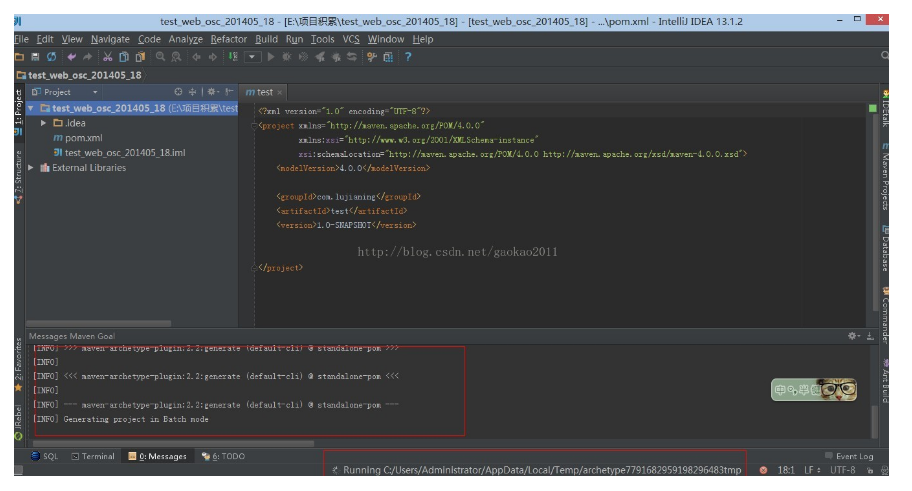Expand the .idea folder
912x491 pixels.
coord(44,123)
